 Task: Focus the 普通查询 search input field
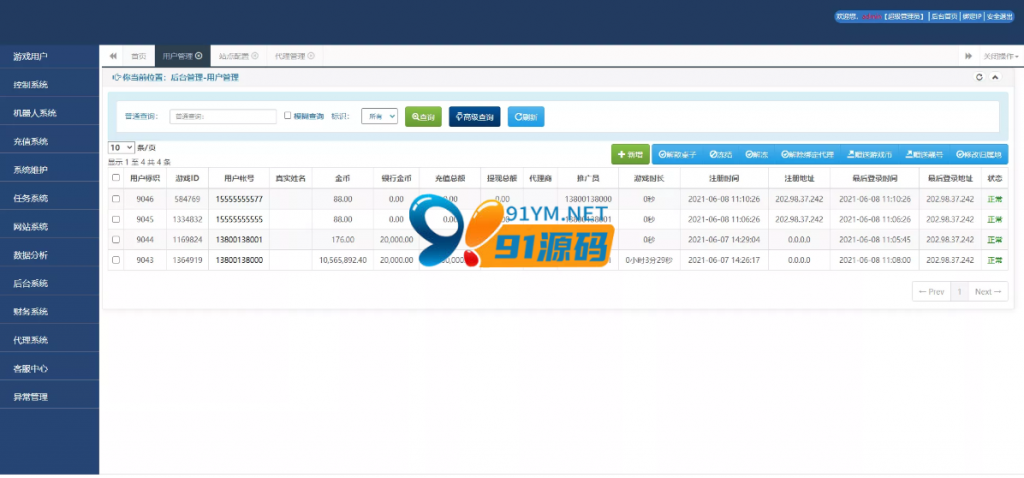tap(223, 116)
